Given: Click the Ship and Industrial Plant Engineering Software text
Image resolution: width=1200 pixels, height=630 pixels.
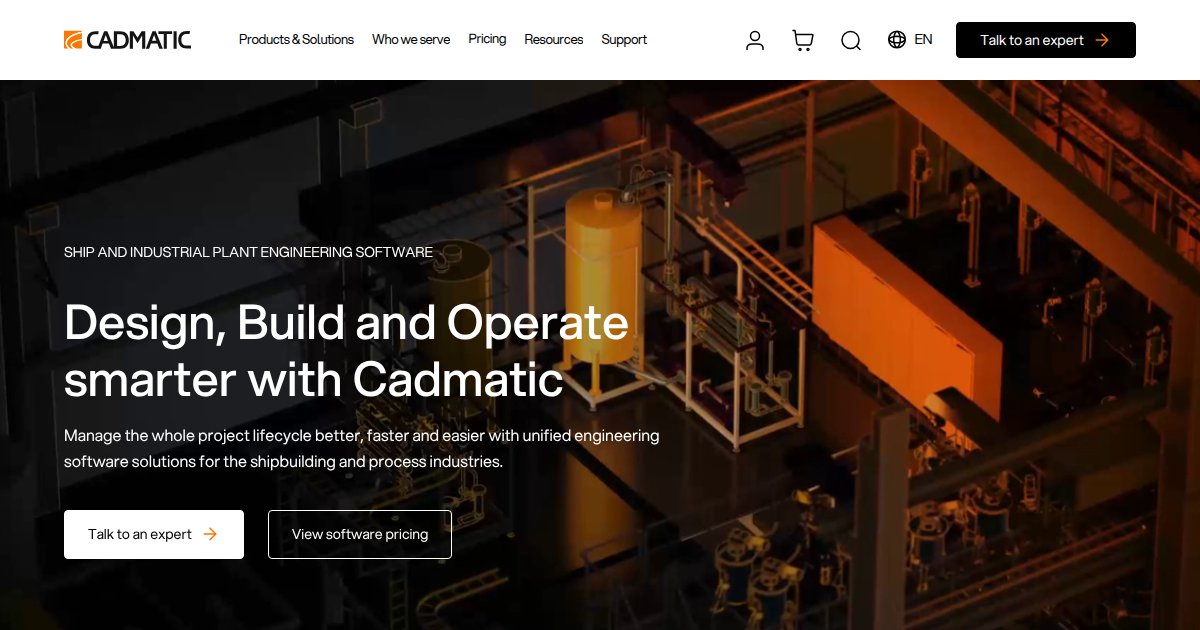Looking at the screenshot, I should point(248,252).
